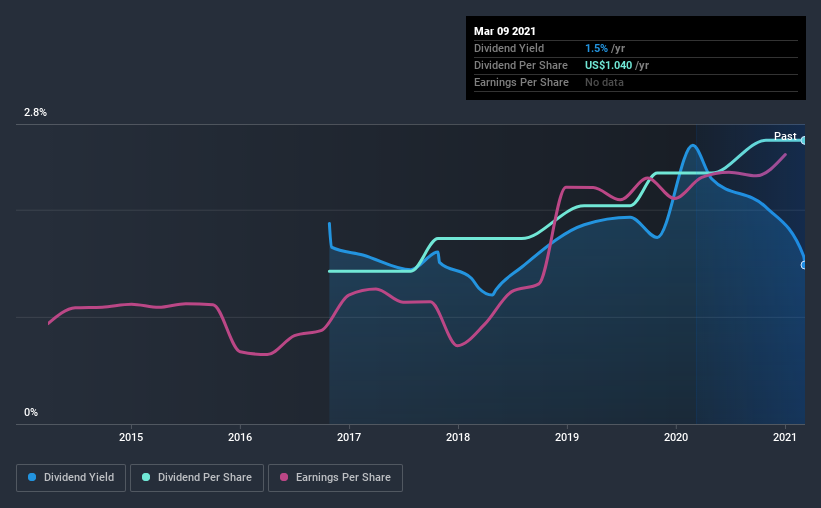Click the 2020 x-axis label
The height and width of the screenshot is (508, 821).
pos(676,437)
